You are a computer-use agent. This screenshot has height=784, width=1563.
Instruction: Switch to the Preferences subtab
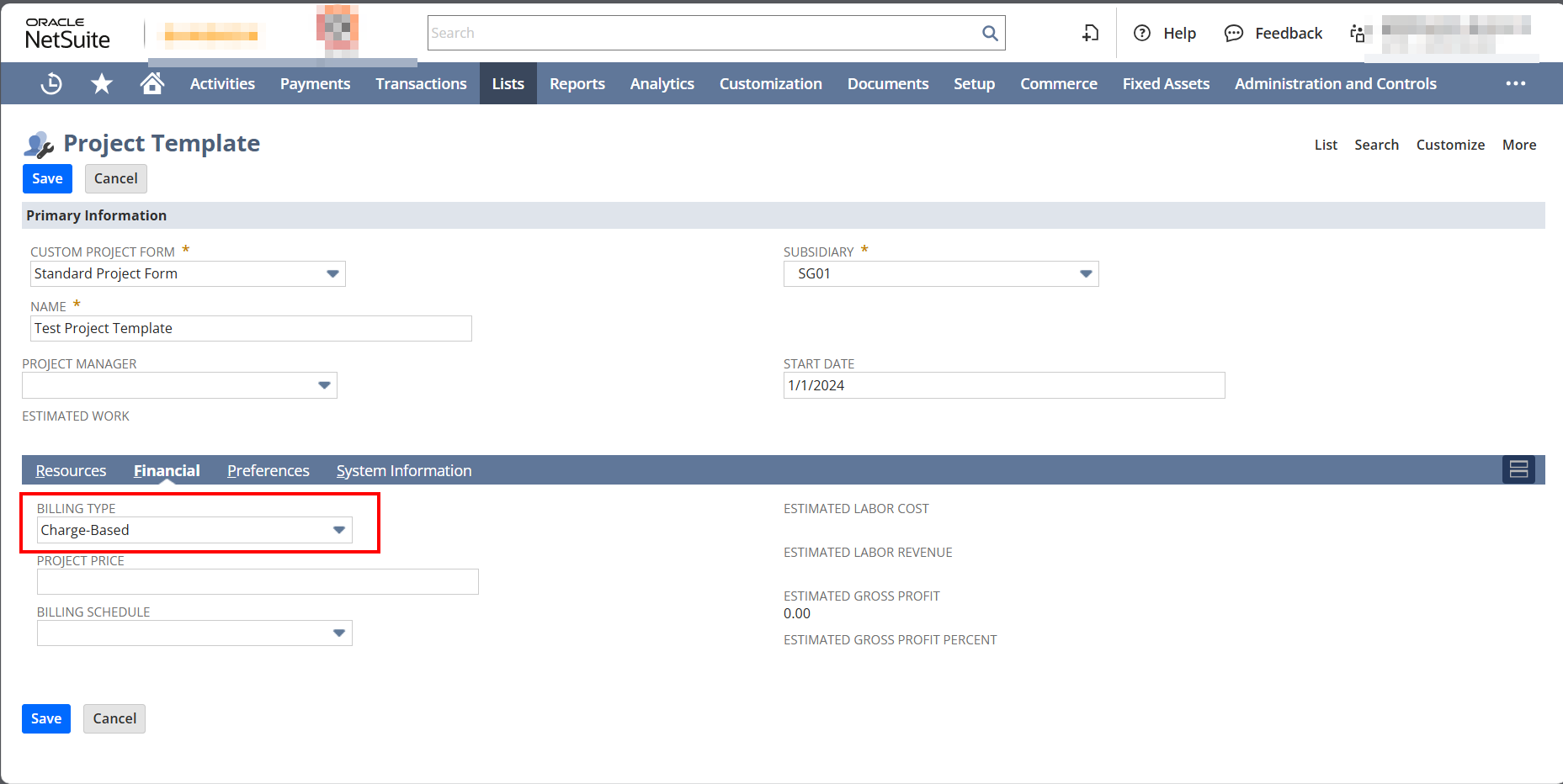click(x=268, y=470)
